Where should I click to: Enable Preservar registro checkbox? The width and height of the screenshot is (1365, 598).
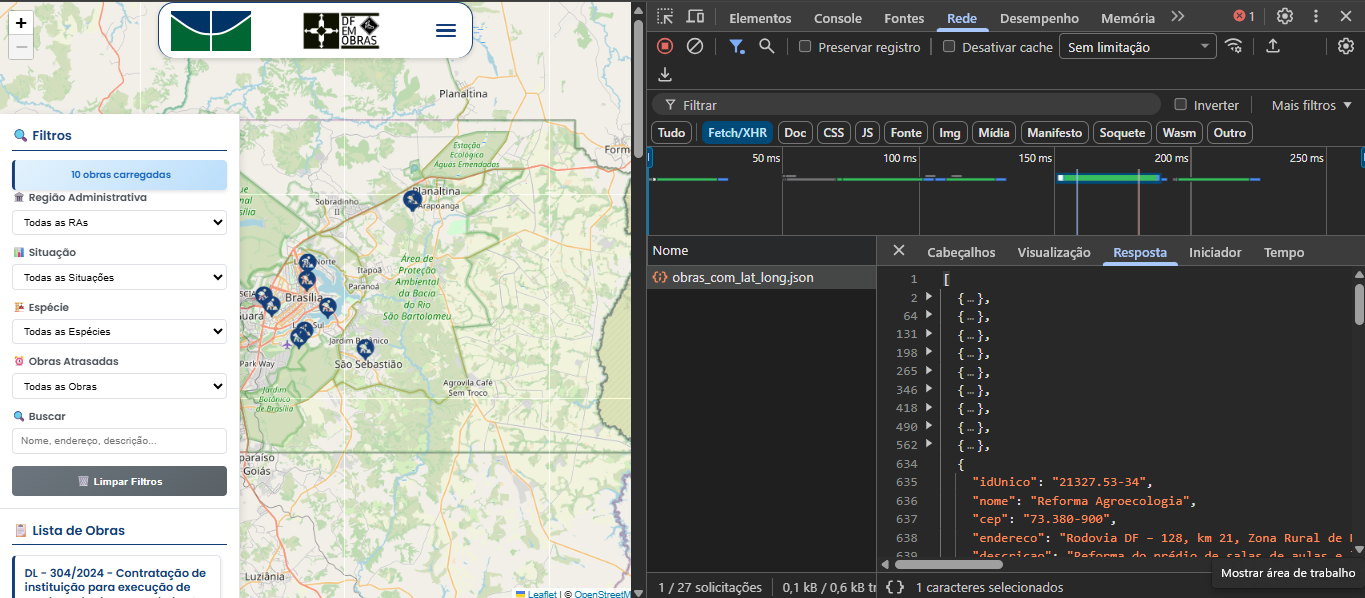click(x=805, y=46)
